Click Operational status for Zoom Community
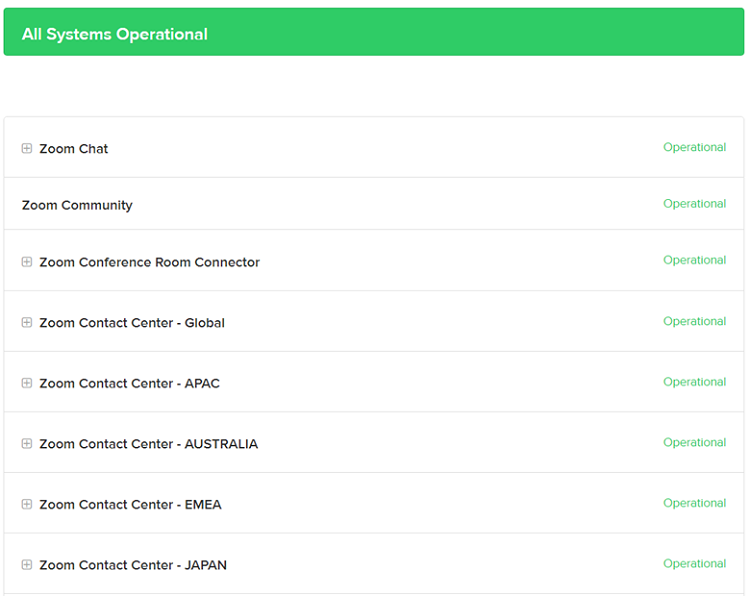This screenshot has height=596, width=750. pyautogui.click(x=694, y=204)
